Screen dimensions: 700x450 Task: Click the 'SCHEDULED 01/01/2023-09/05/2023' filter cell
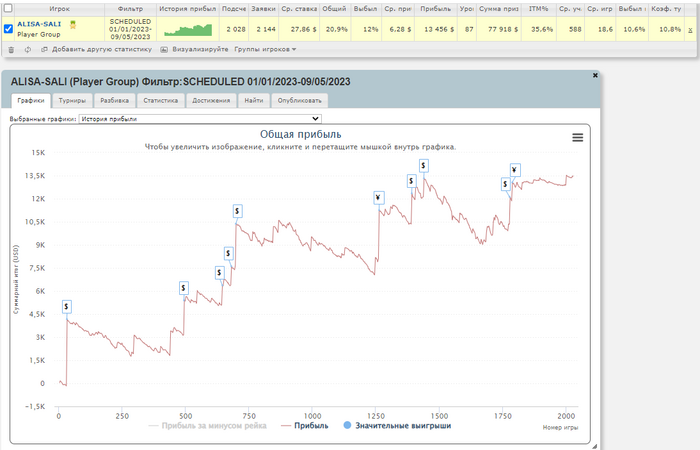(x=130, y=29)
